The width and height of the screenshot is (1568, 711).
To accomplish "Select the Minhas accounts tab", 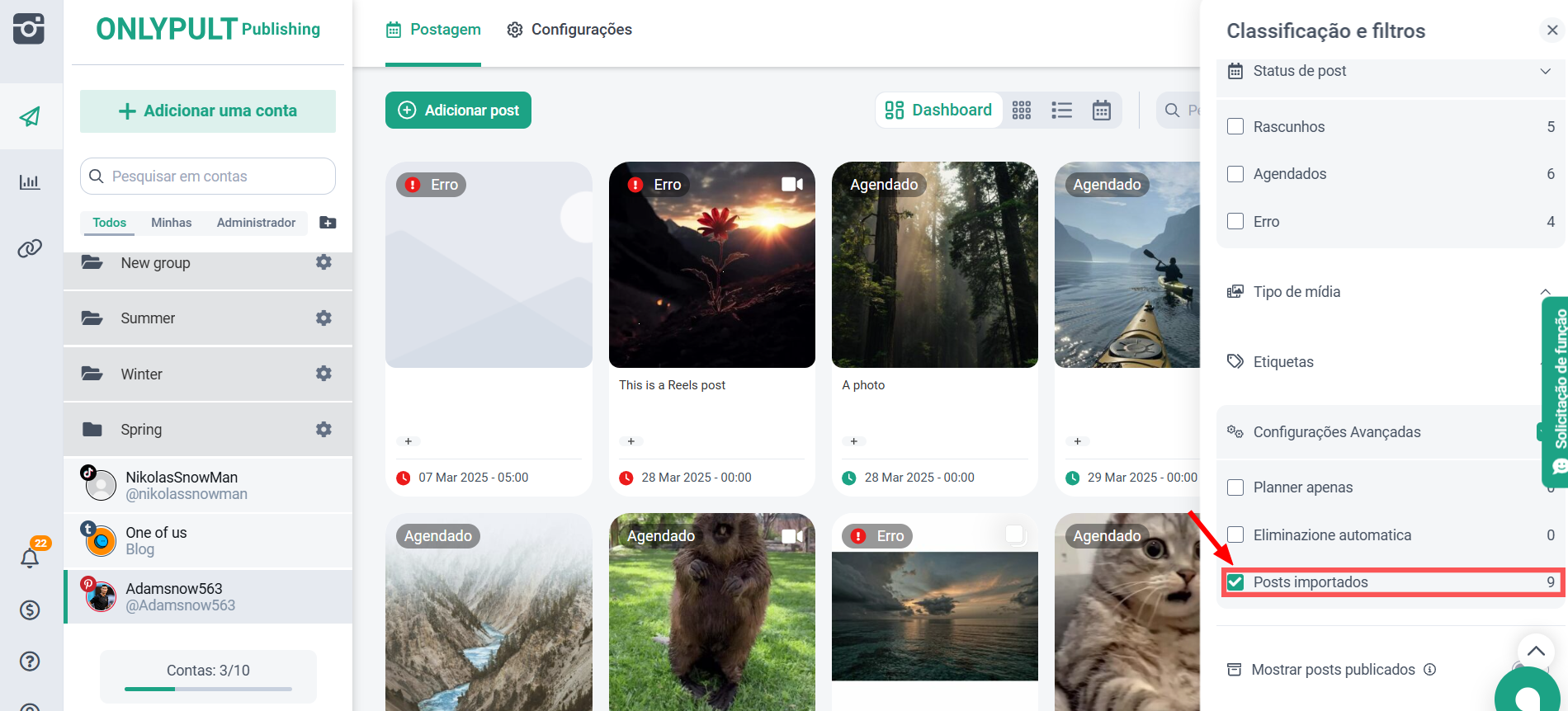I will (x=171, y=223).
